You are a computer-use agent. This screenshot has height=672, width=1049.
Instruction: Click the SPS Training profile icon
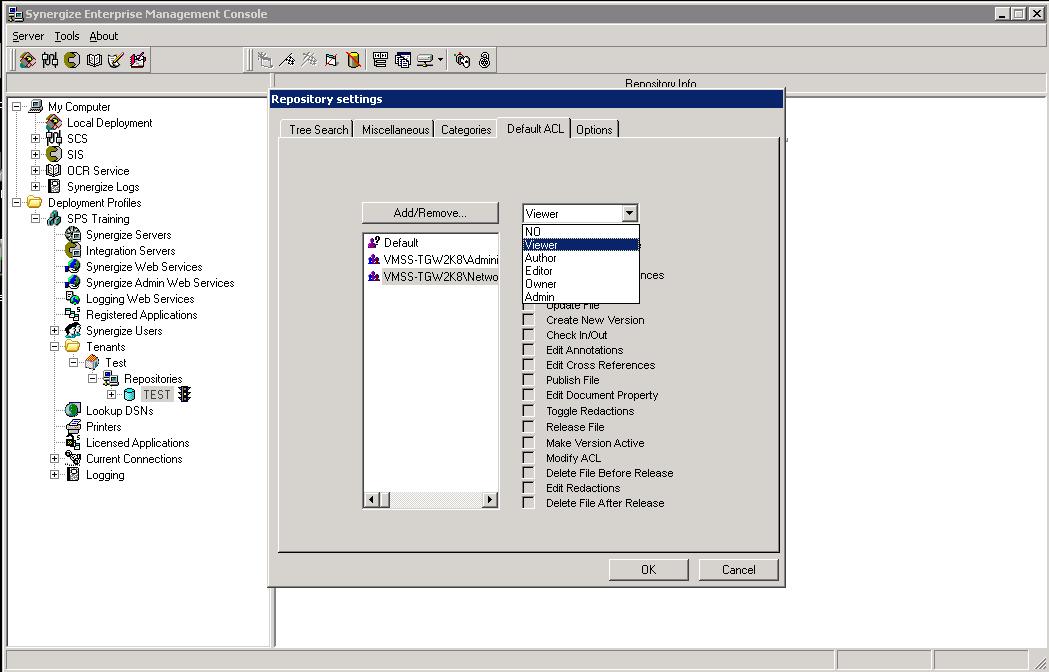click(54, 219)
